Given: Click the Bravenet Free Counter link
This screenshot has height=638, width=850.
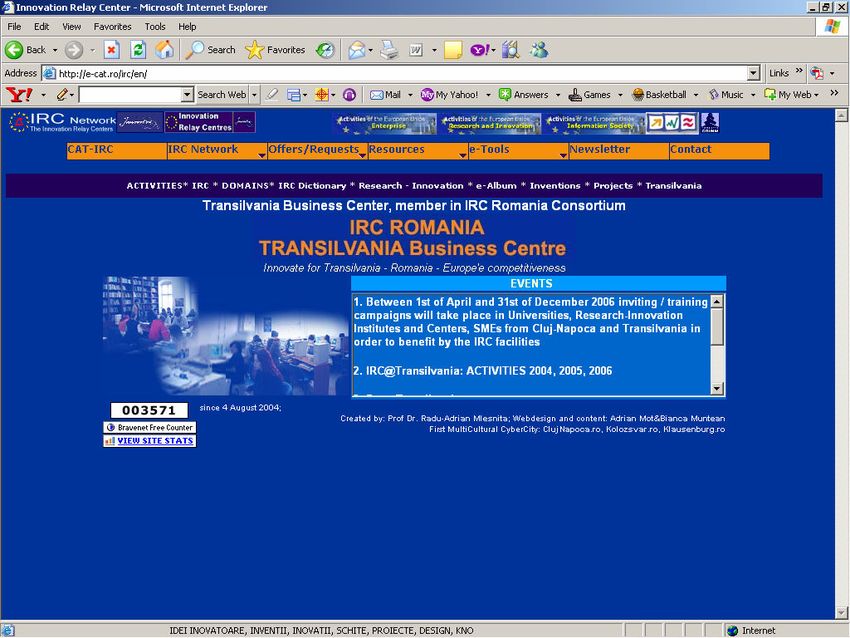Looking at the screenshot, I should (x=150, y=427).
